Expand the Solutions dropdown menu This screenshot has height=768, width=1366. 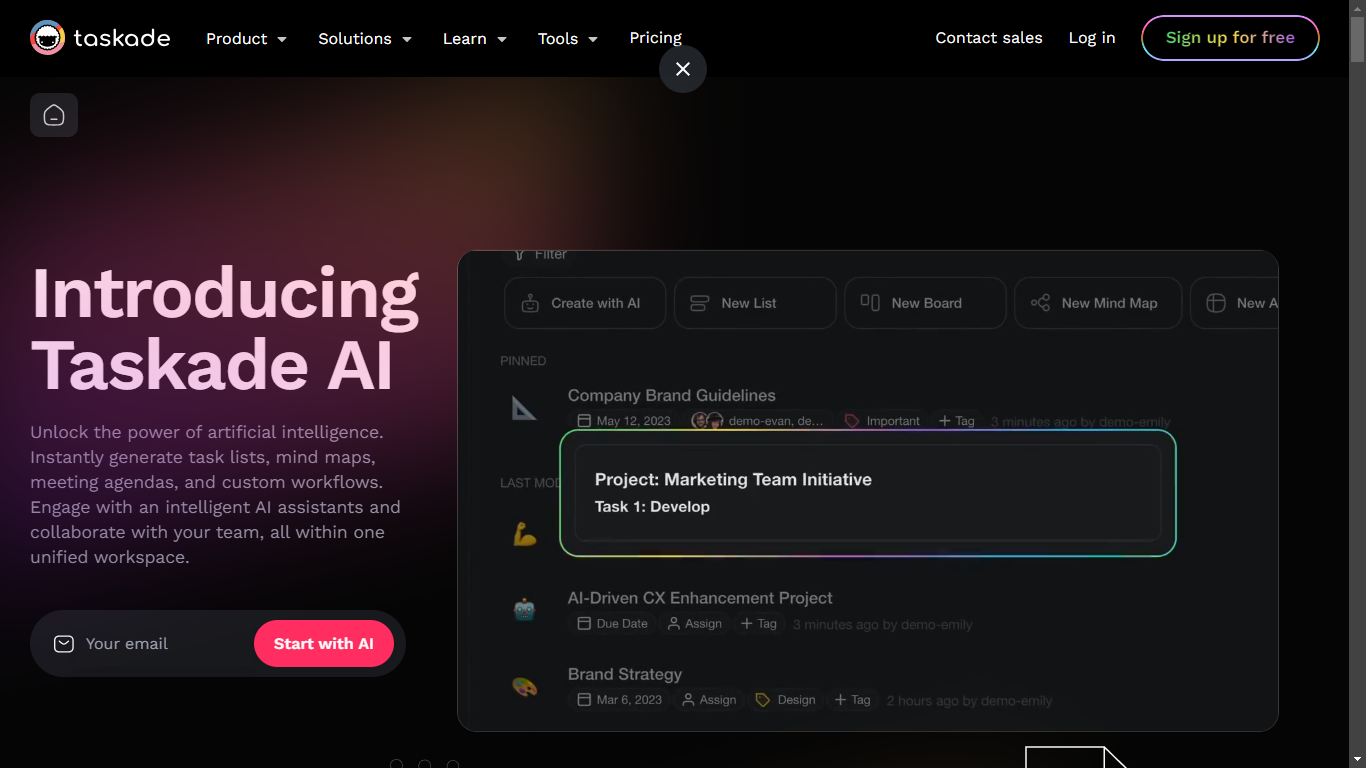point(365,39)
